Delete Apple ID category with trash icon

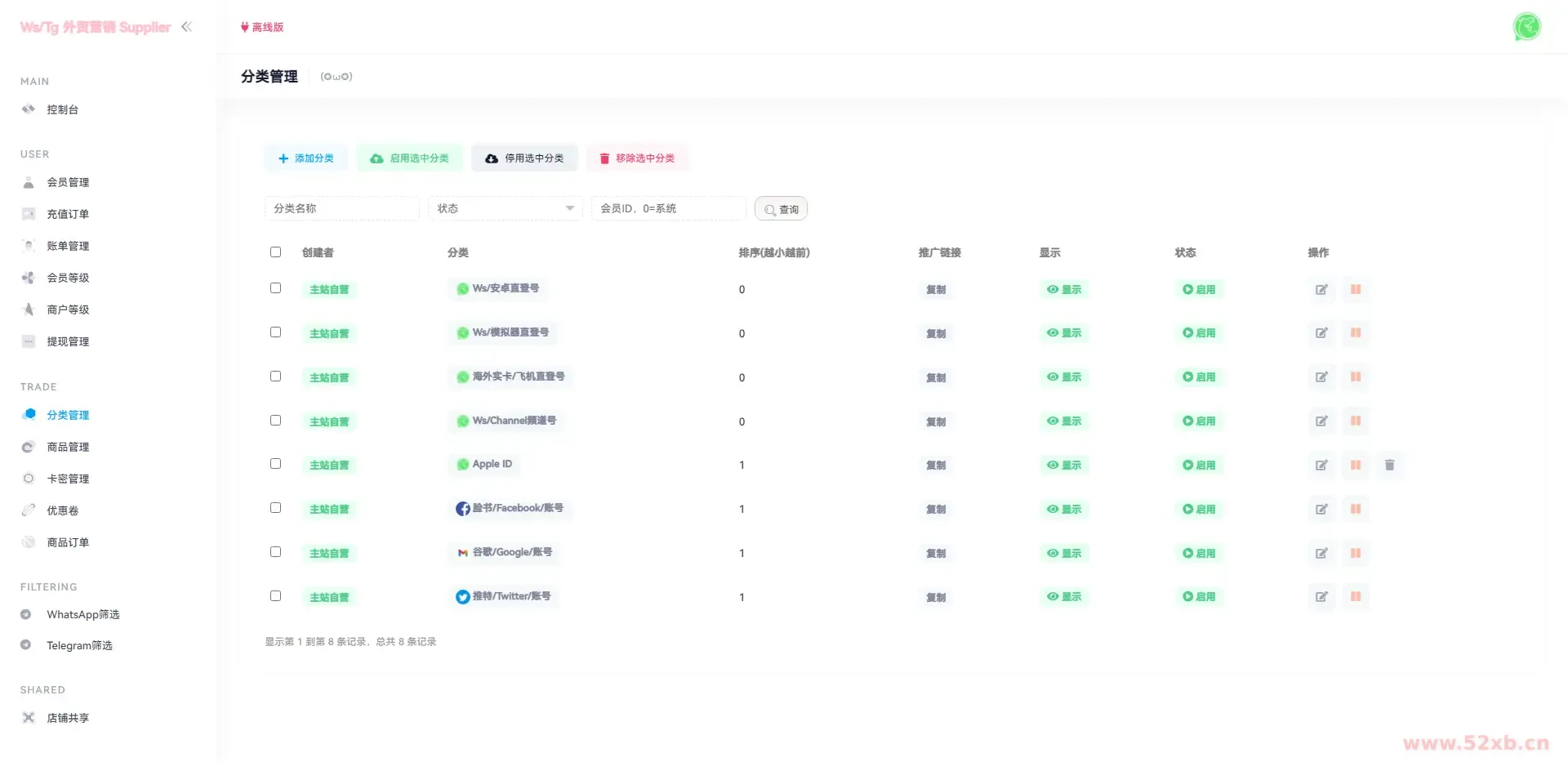click(x=1389, y=465)
